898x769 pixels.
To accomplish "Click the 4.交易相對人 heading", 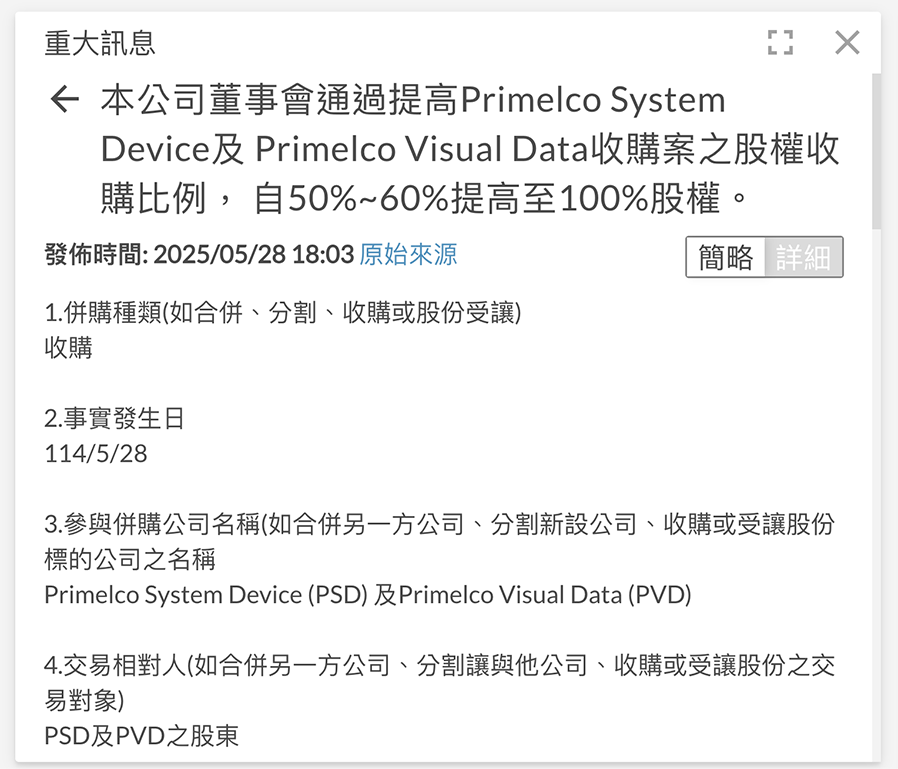I will click(x=440, y=665).
